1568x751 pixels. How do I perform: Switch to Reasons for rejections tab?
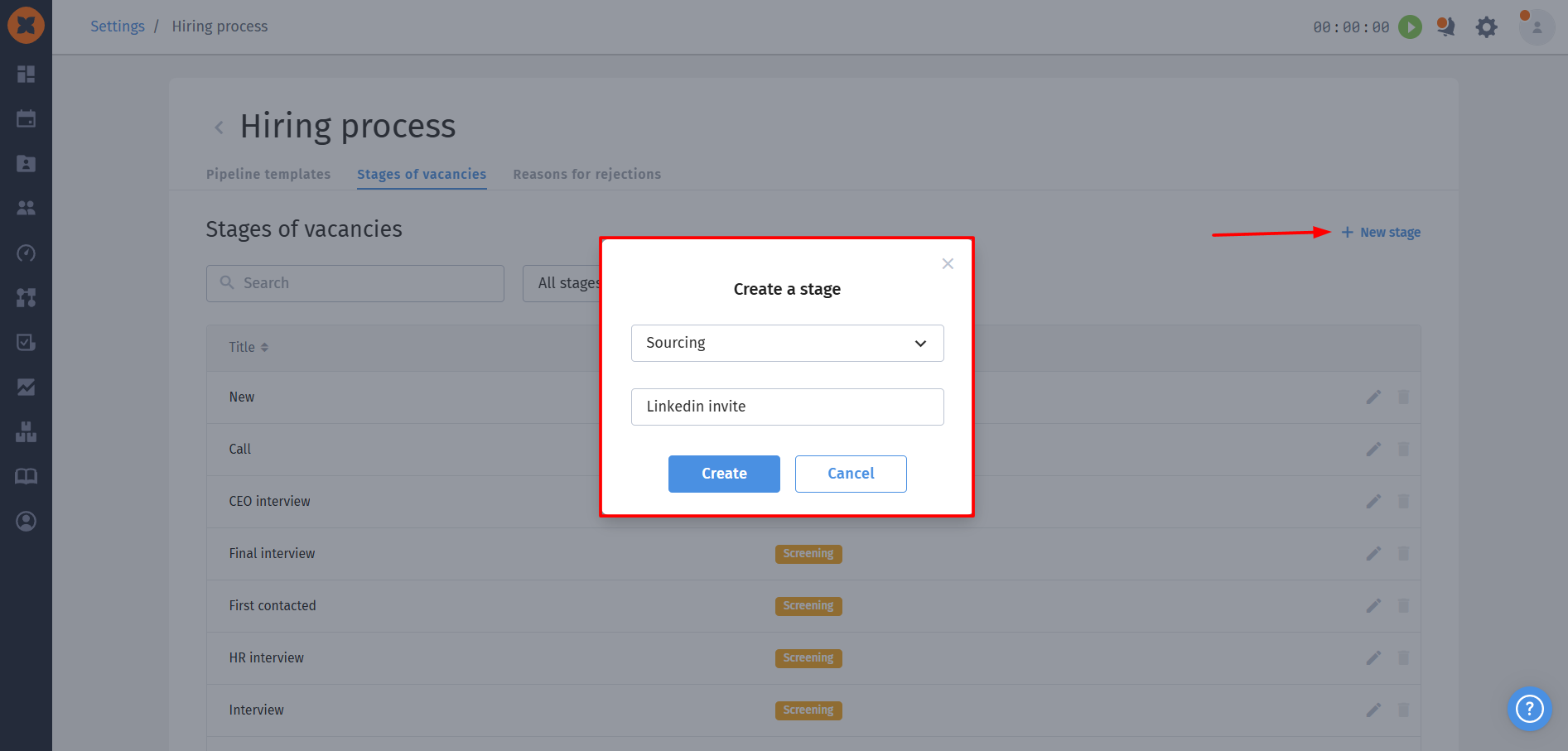[x=586, y=174]
